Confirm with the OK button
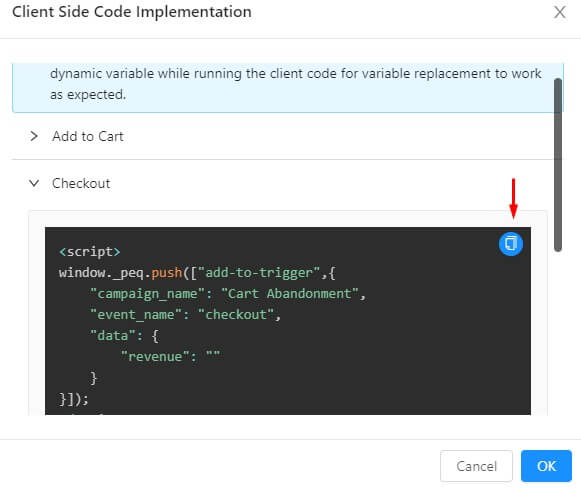The image size is (581, 488). (546, 466)
